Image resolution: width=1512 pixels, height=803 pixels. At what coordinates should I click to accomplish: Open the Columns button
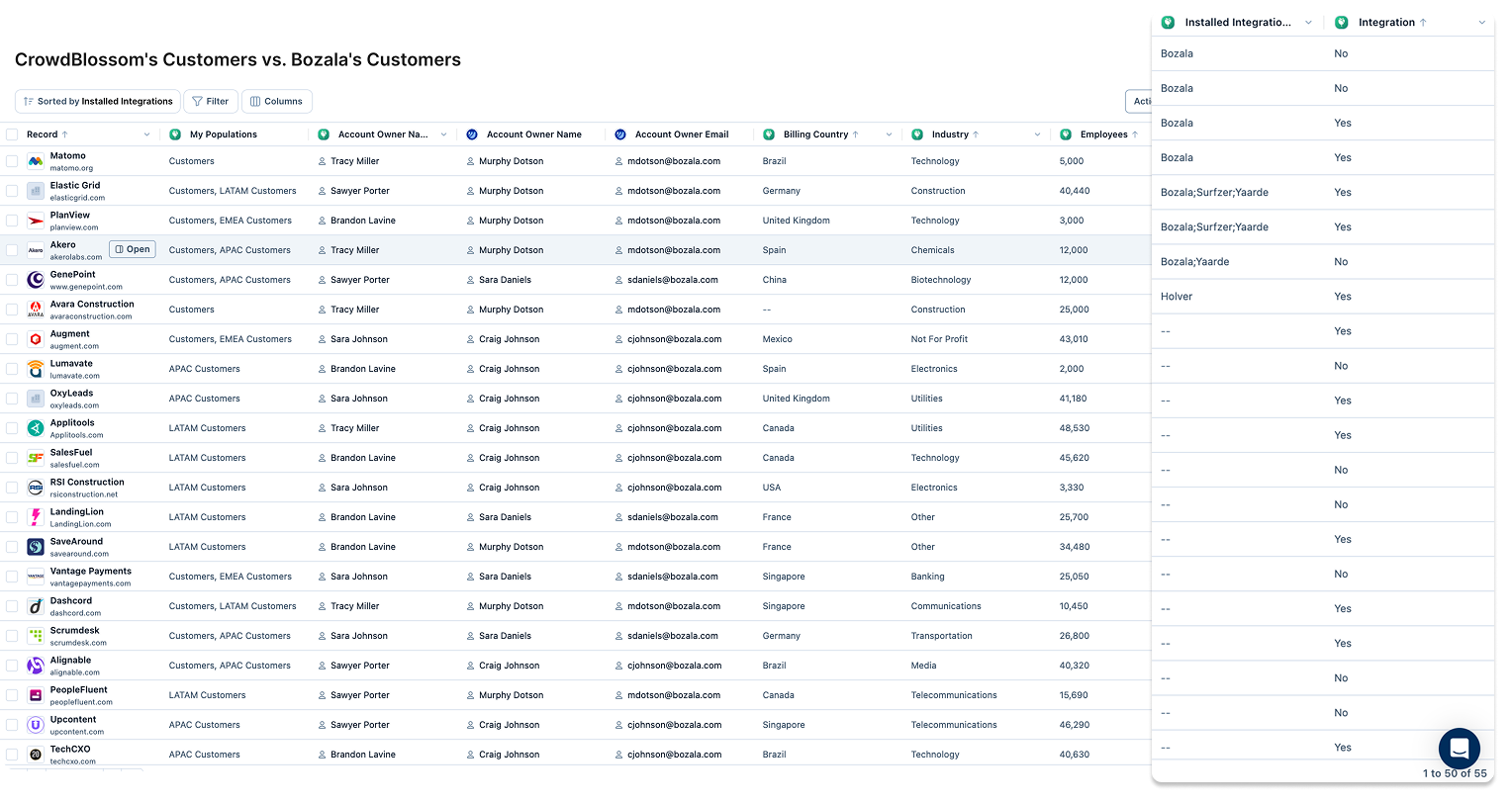(277, 101)
